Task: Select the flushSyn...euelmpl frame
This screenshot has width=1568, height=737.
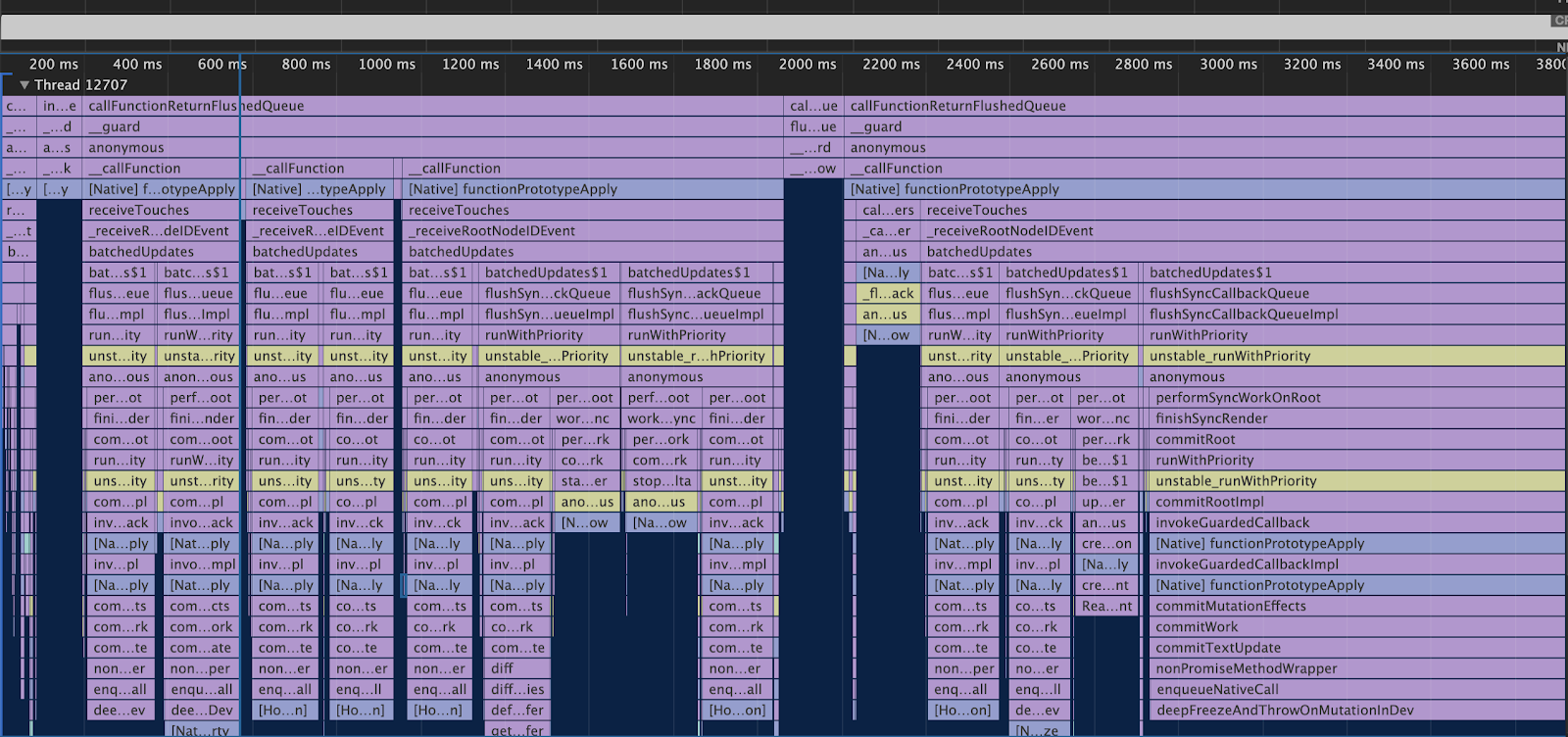Action: tap(1067, 315)
